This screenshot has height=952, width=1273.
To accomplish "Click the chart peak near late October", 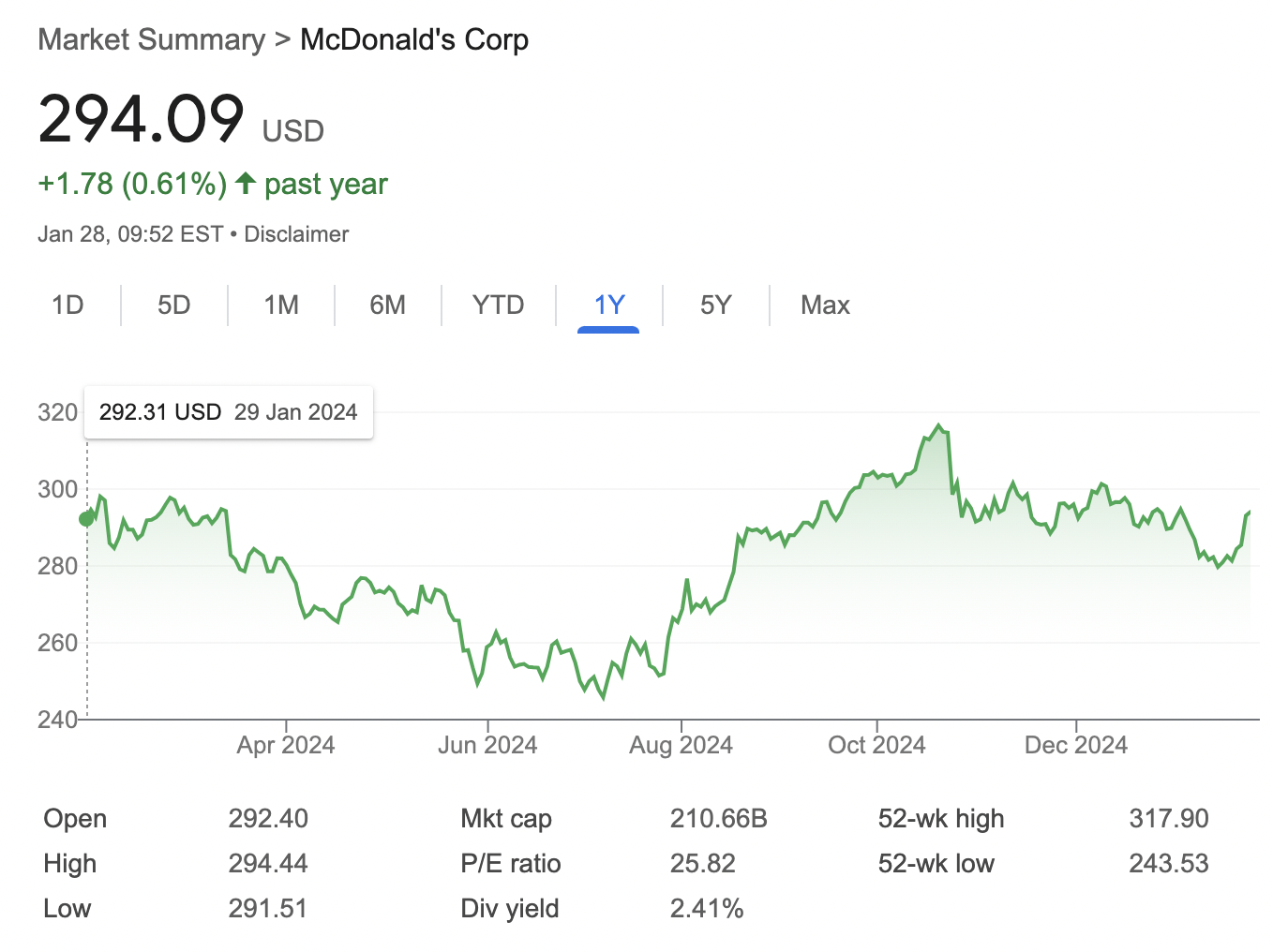I will pyautogui.click(x=939, y=425).
